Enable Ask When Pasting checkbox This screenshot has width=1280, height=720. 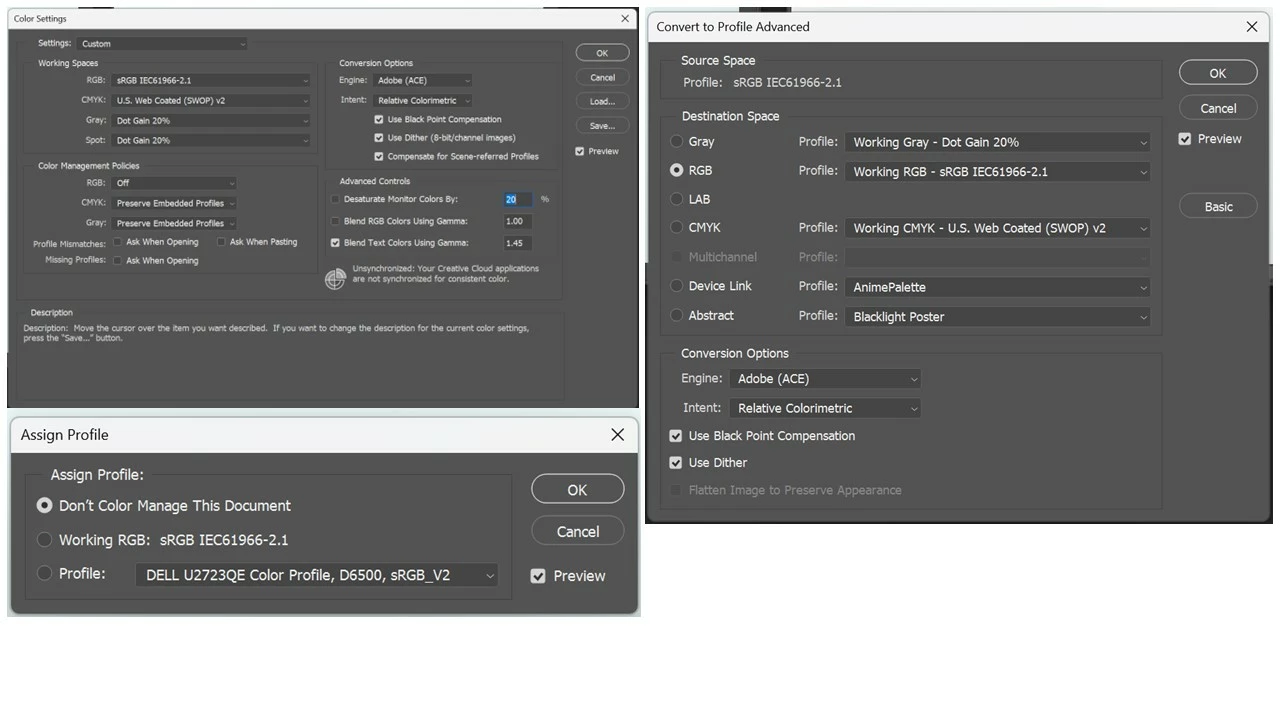click(x=221, y=242)
